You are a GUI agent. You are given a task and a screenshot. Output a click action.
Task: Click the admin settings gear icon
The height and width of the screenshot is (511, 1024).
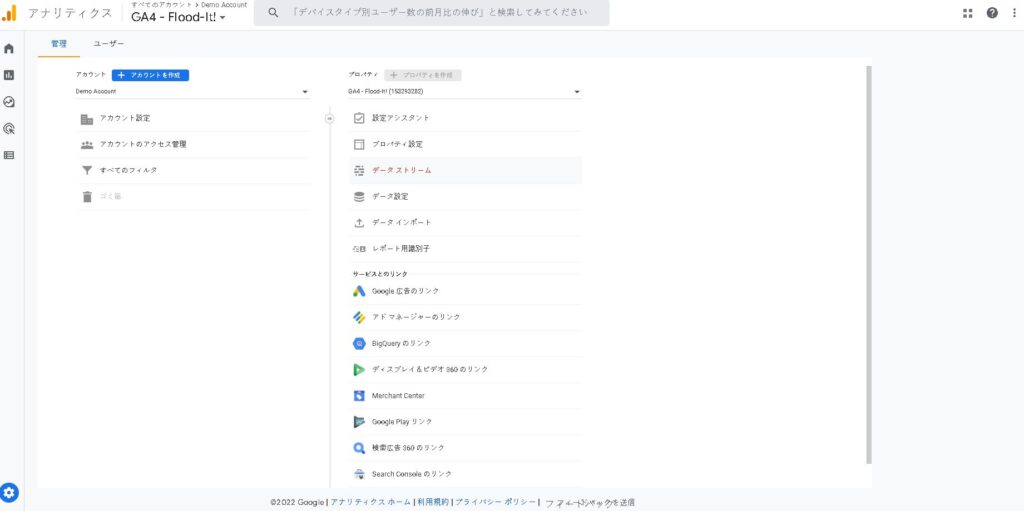pos(10,492)
